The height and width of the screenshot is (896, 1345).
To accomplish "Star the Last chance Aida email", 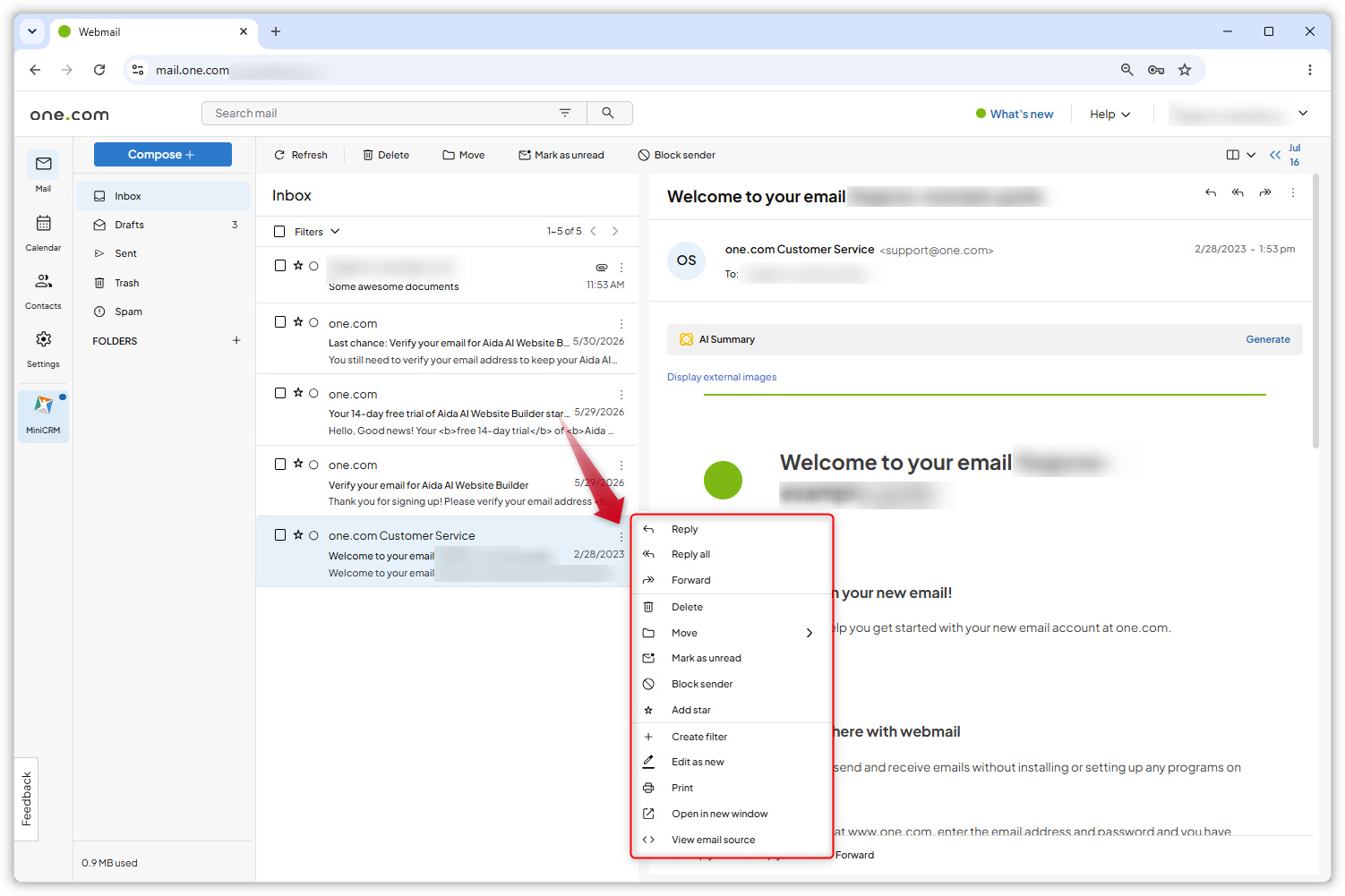I will pos(298,321).
